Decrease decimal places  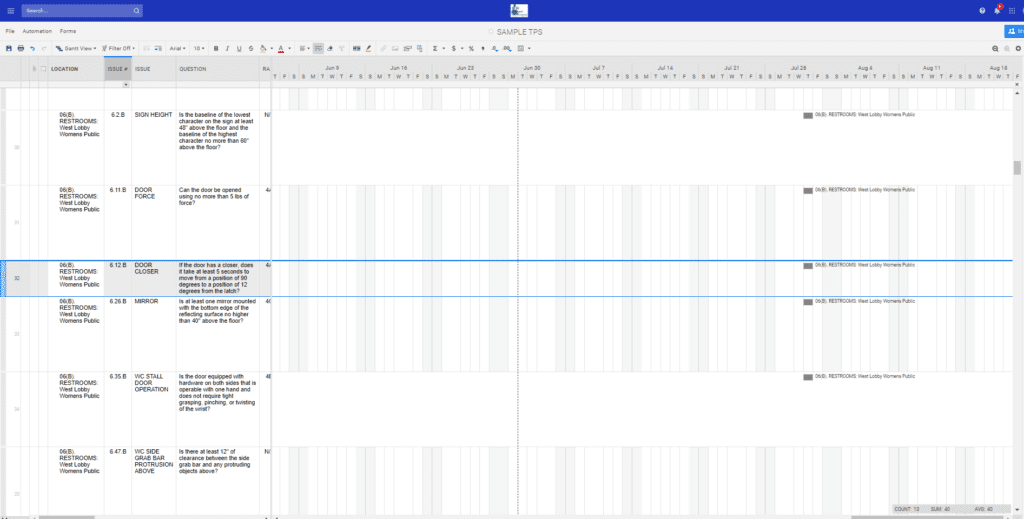coord(494,48)
